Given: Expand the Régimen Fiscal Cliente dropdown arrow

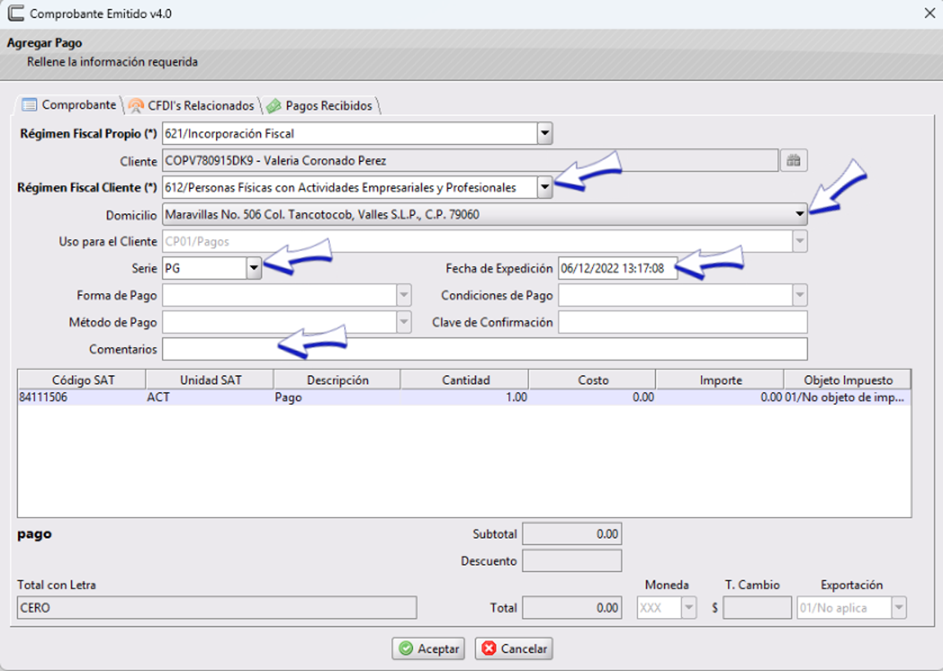Looking at the screenshot, I should [545, 187].
